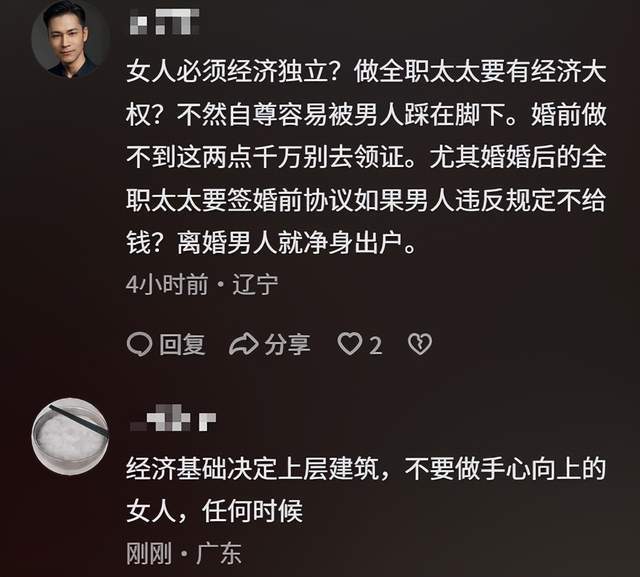Image resolution: width=640 pixels, height=577 pixels.
Task: Open the first commenter's blurred username
Action: 164,21
